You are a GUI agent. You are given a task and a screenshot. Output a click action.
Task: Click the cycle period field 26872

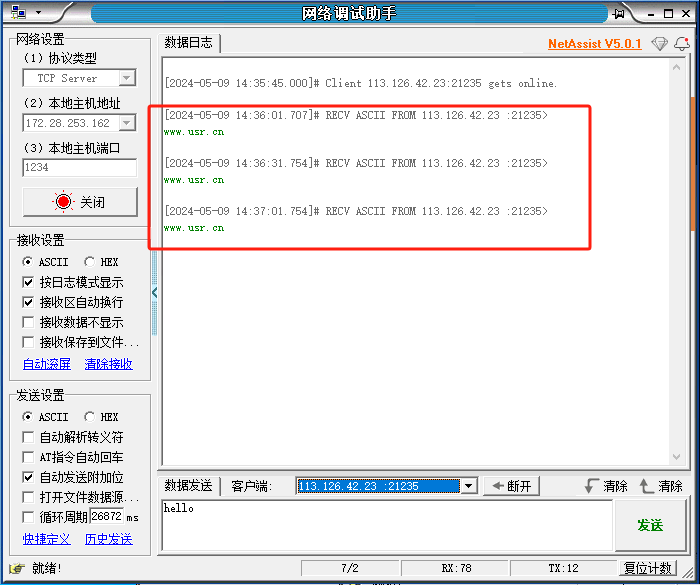click(106, 517)
